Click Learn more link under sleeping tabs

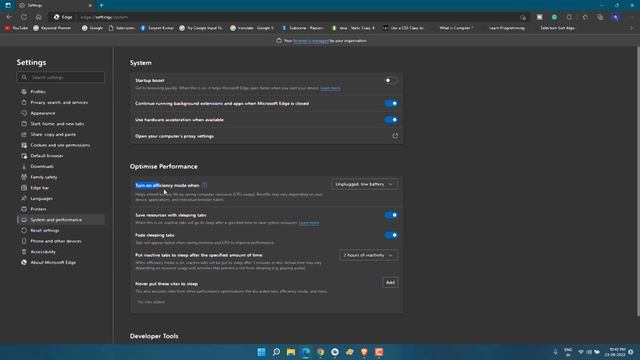click(309, 223)
